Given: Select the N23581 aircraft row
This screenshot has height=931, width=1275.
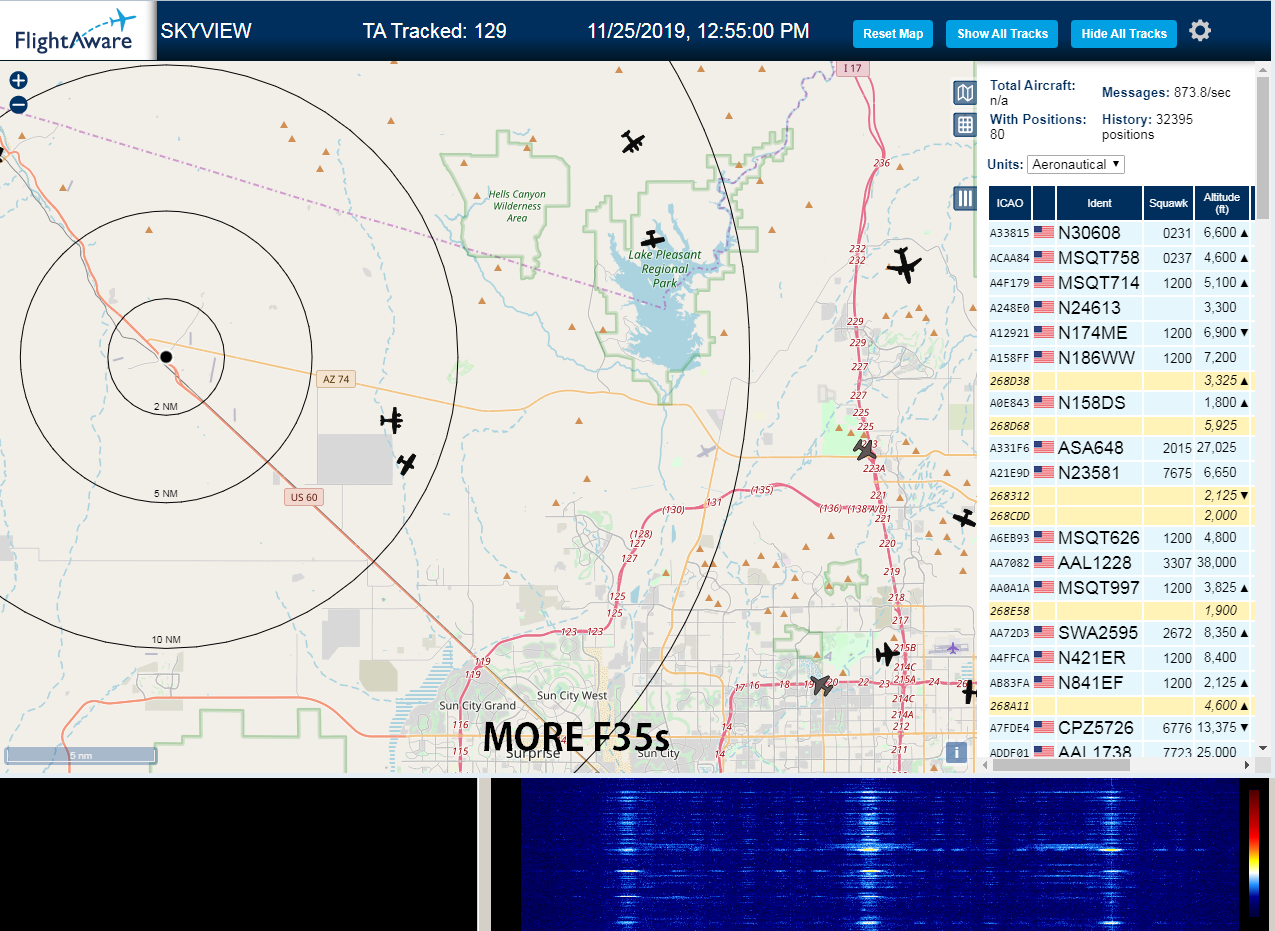Looking at the screenshot, I should pos(1120,472).
